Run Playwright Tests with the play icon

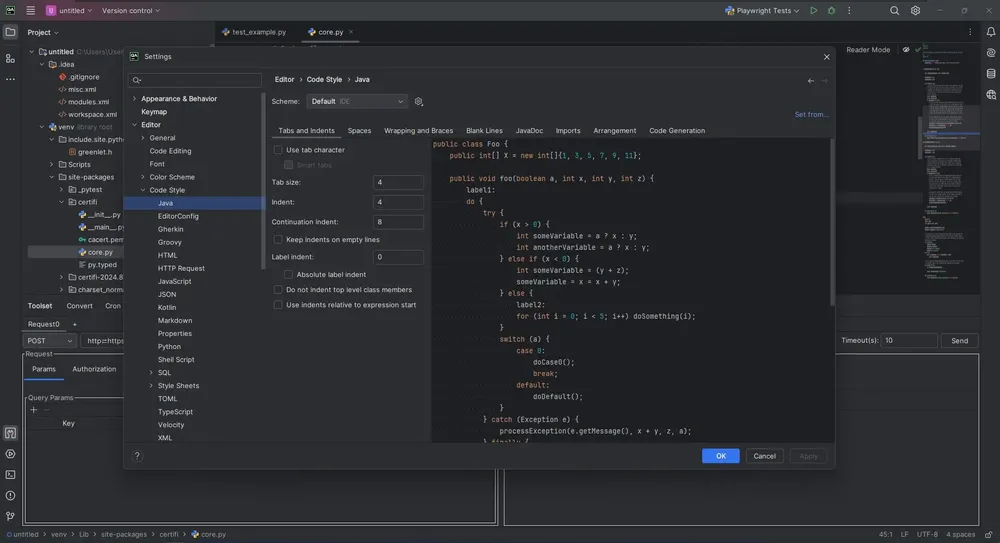(x=813, y=11)
